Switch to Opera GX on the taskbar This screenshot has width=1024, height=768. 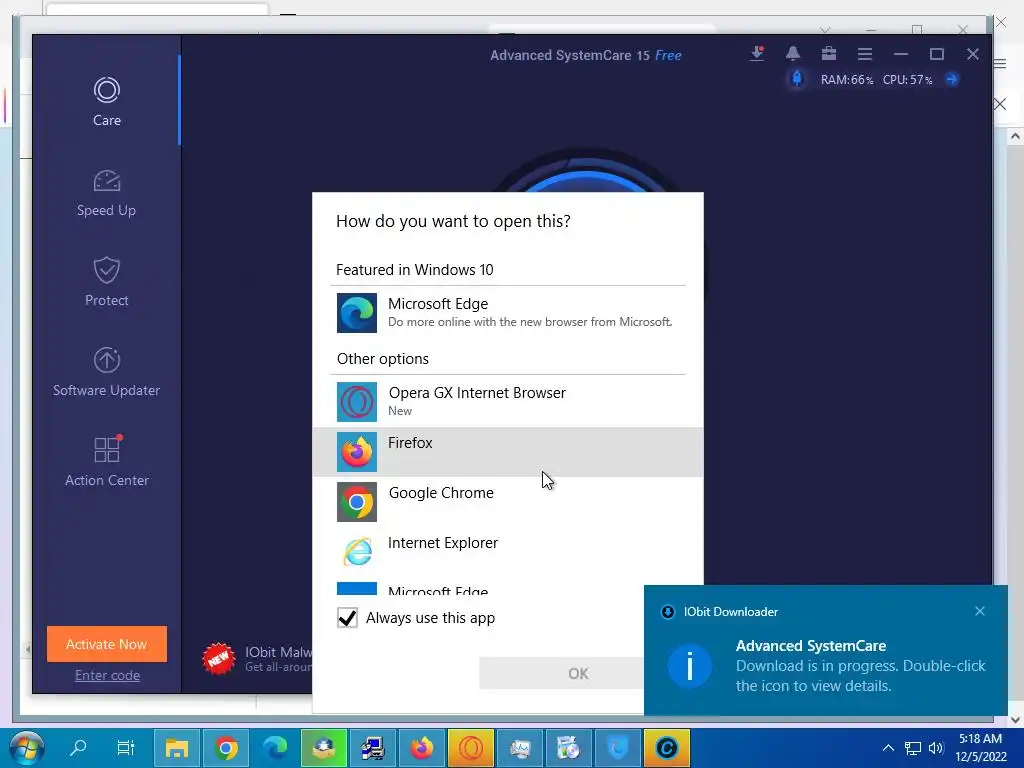click(470, 748)
